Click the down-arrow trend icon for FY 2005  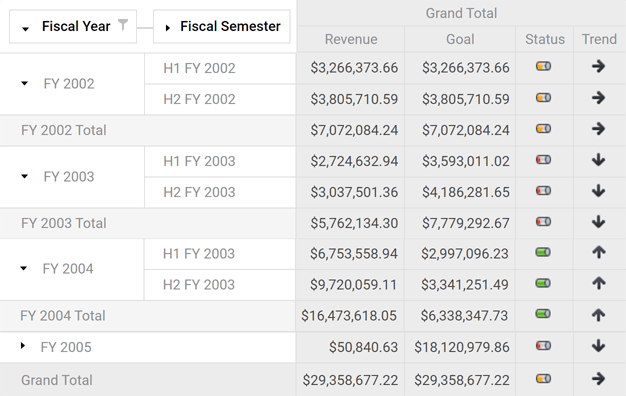pyautogui.click(x=598, y=346)
